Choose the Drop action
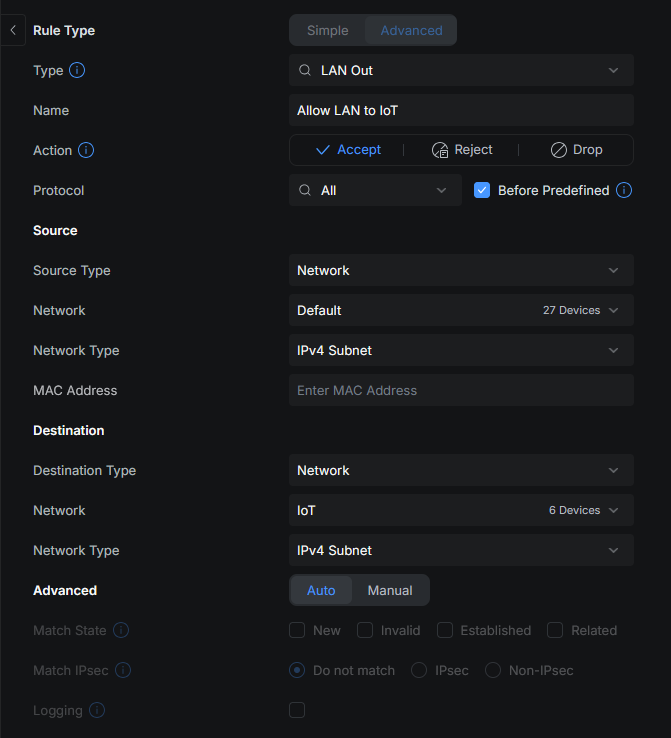 pos(577,150)
